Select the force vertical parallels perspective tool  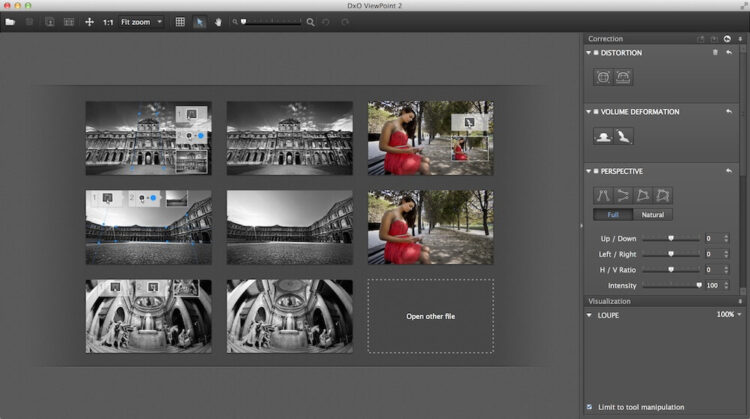[x=603, y=195]
